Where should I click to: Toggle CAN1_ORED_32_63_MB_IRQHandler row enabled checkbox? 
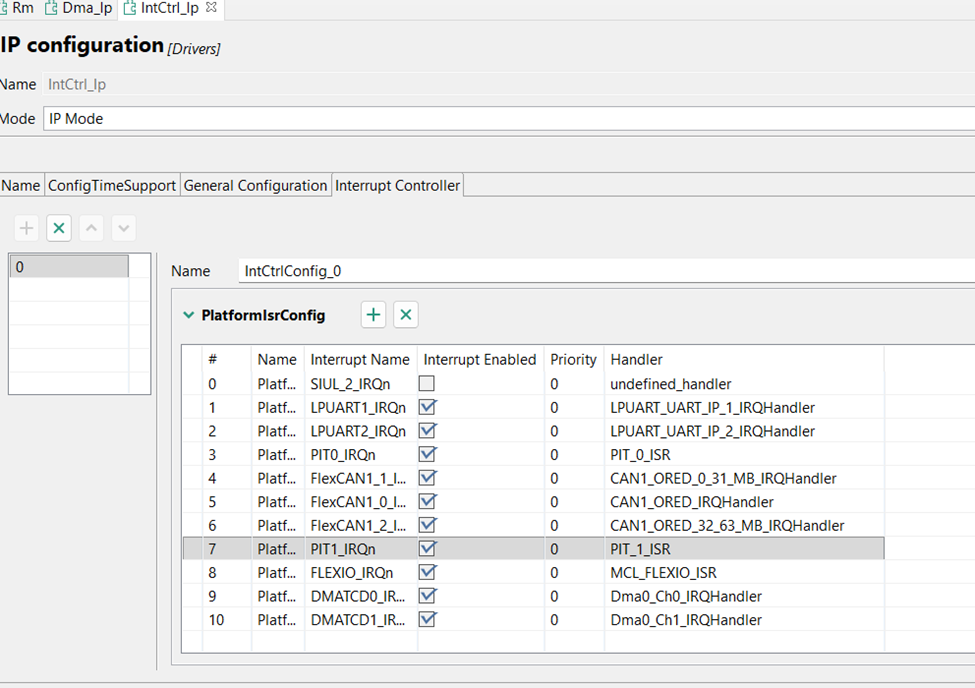[427, 525]
